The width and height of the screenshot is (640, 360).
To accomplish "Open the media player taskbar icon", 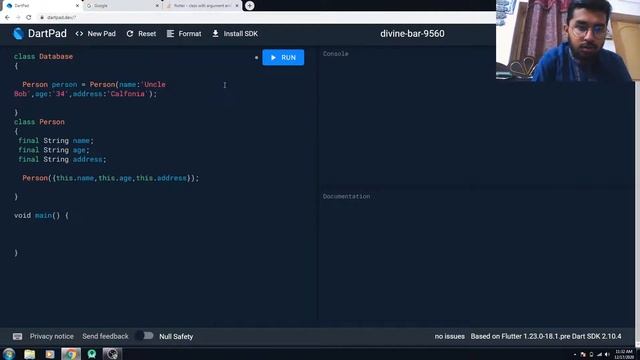I will click(50, 354).
